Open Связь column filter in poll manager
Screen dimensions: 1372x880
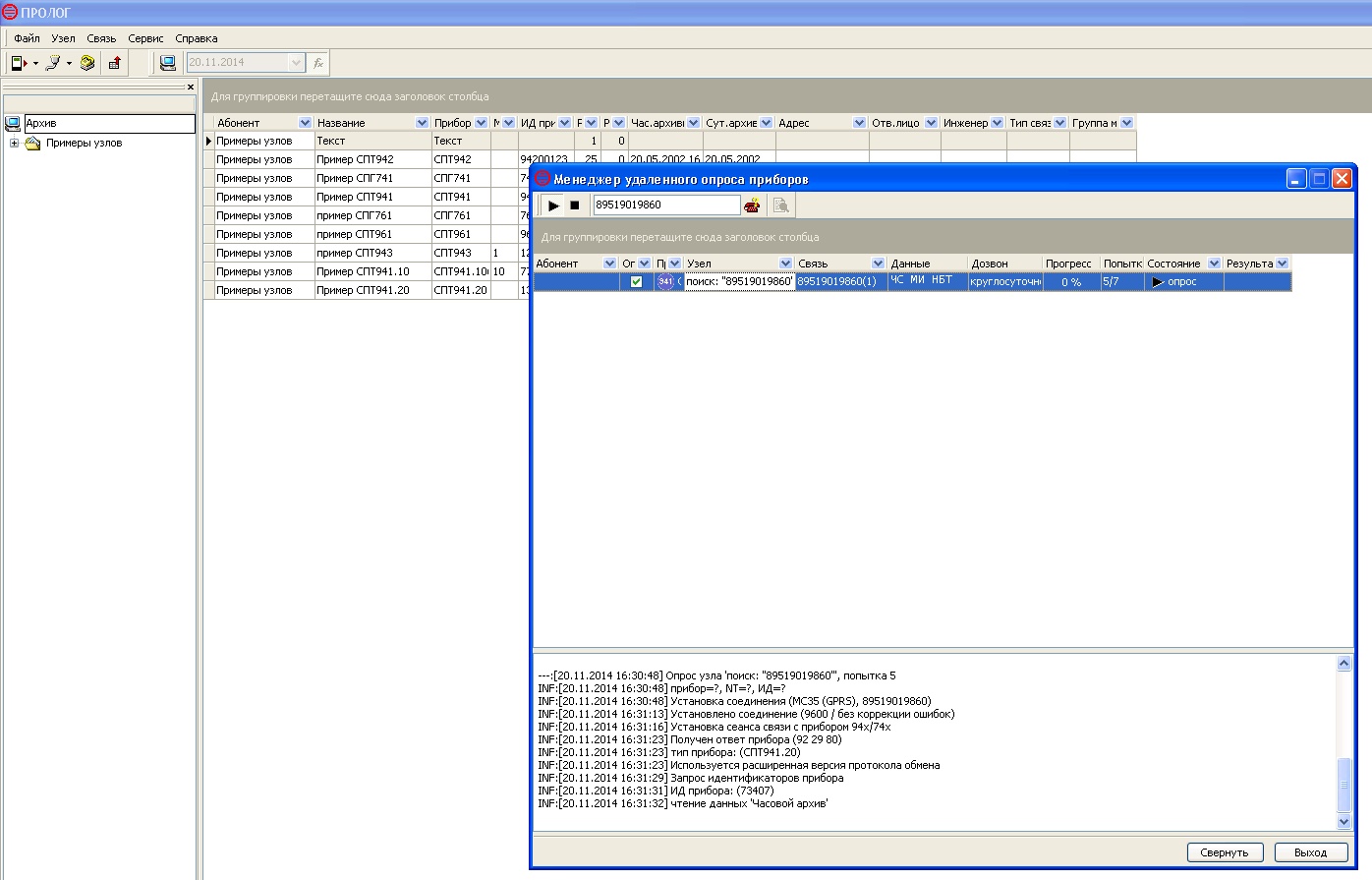(x=879, y=264)
